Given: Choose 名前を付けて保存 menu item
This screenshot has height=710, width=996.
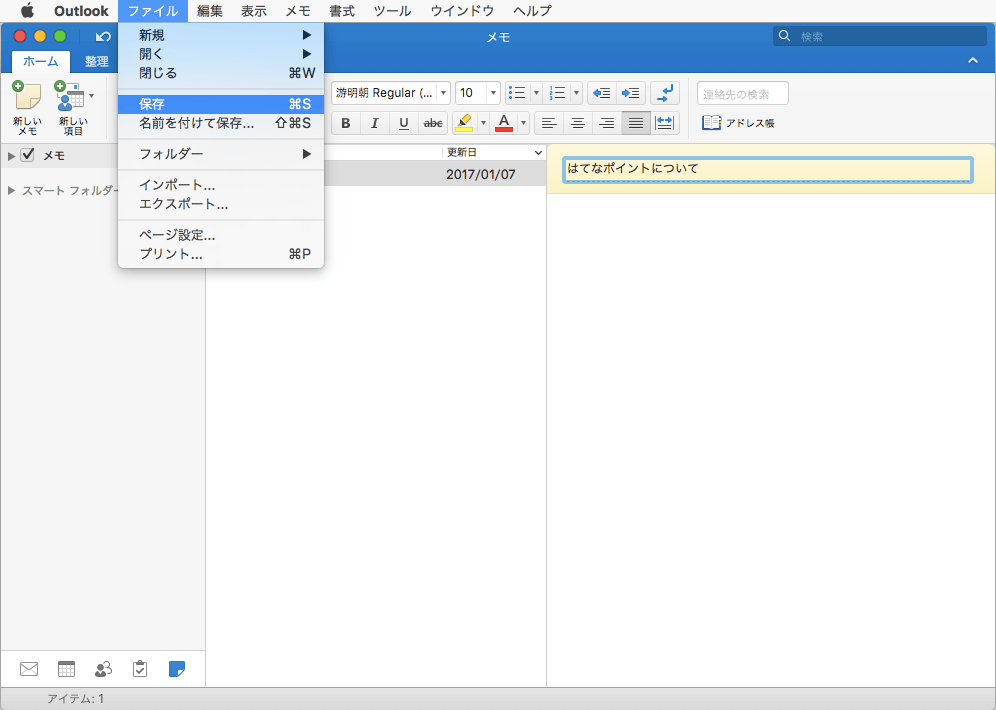Looking at the screenshot, I should click(x=221, y=123).
